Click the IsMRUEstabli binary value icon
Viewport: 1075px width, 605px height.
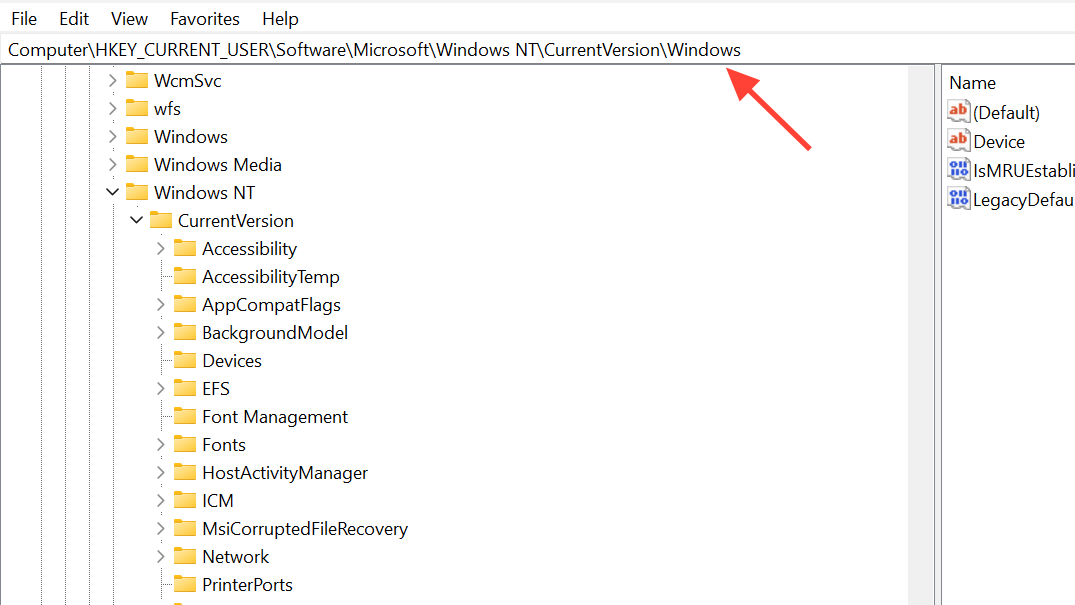[958, 169]
